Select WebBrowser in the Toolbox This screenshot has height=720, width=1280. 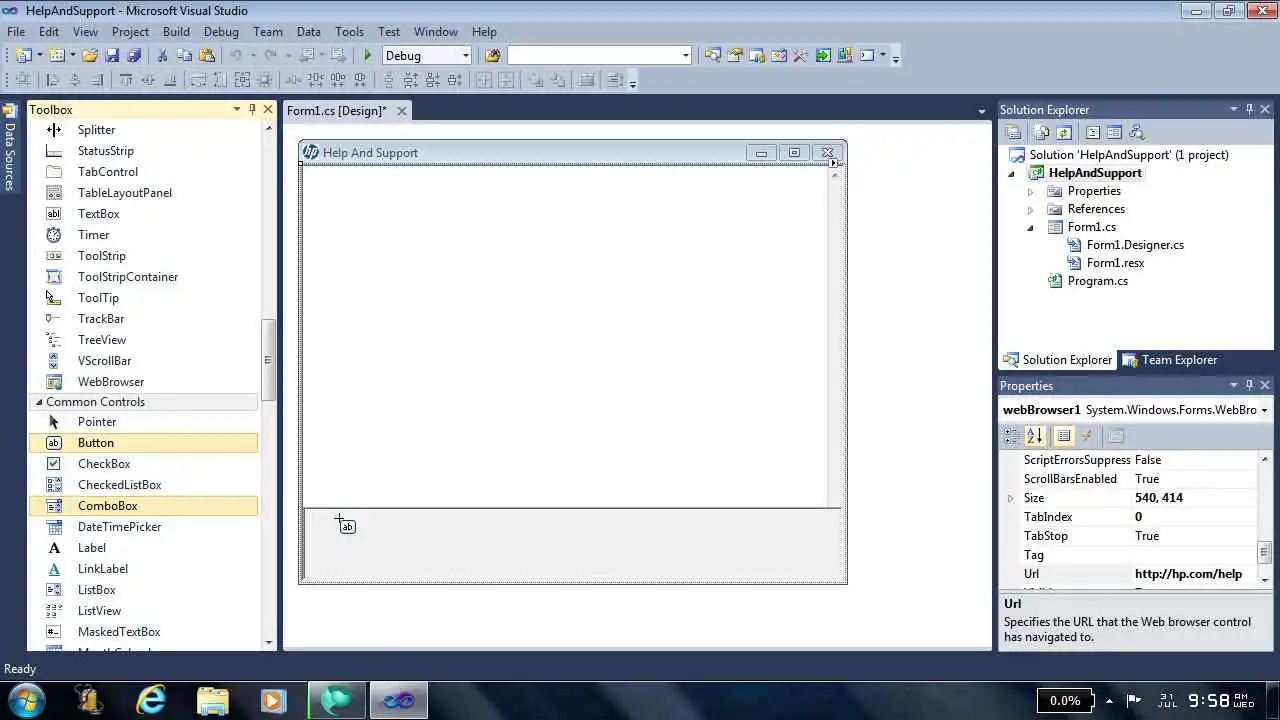point(143,382)
